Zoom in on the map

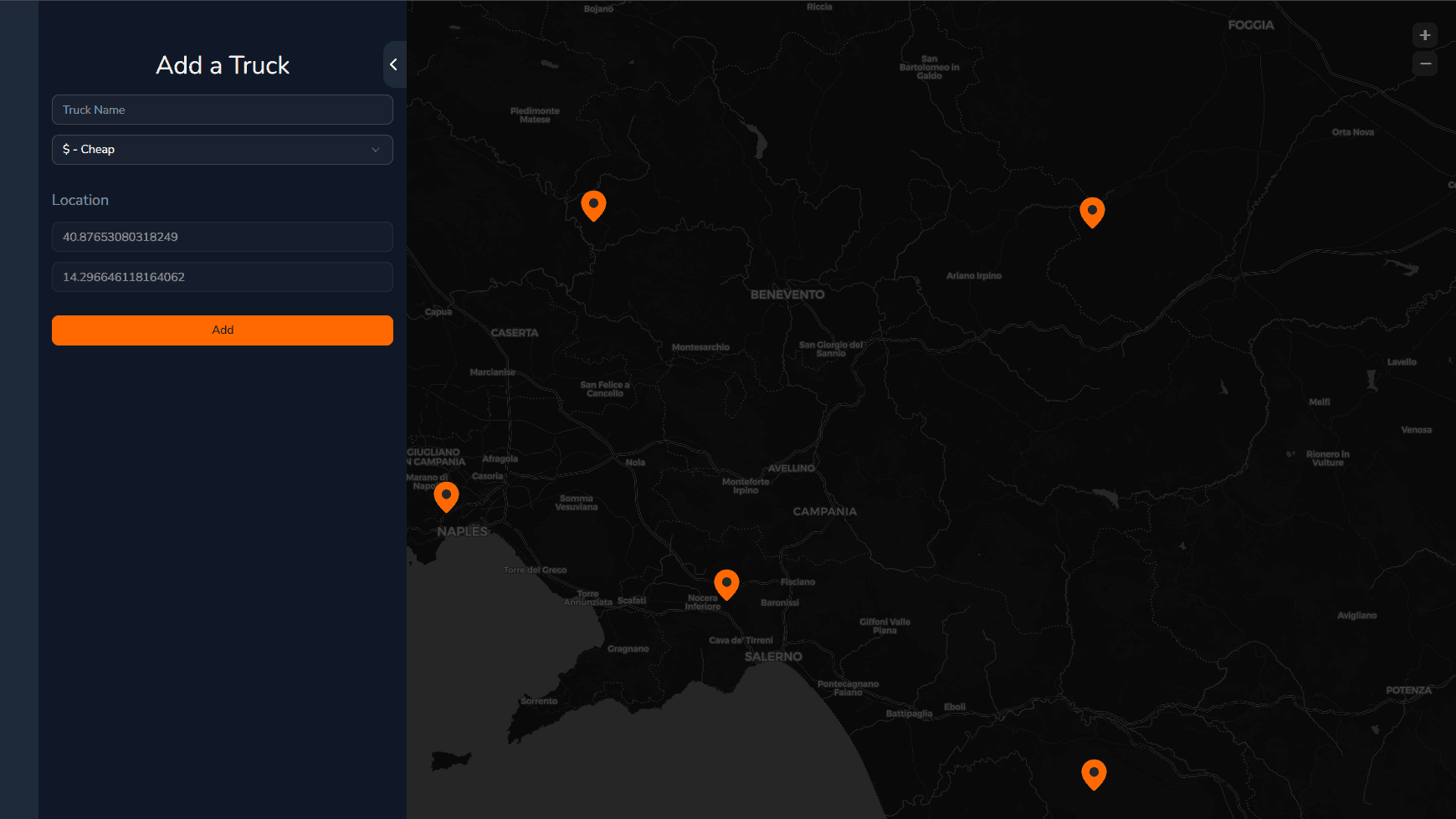tap(1424, 35)
